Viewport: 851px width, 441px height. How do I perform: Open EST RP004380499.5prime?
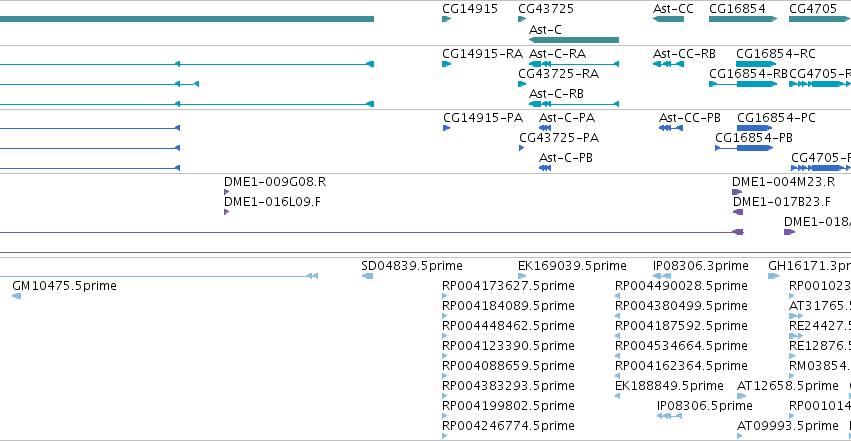pyautogui.click(x=617, y=316)
